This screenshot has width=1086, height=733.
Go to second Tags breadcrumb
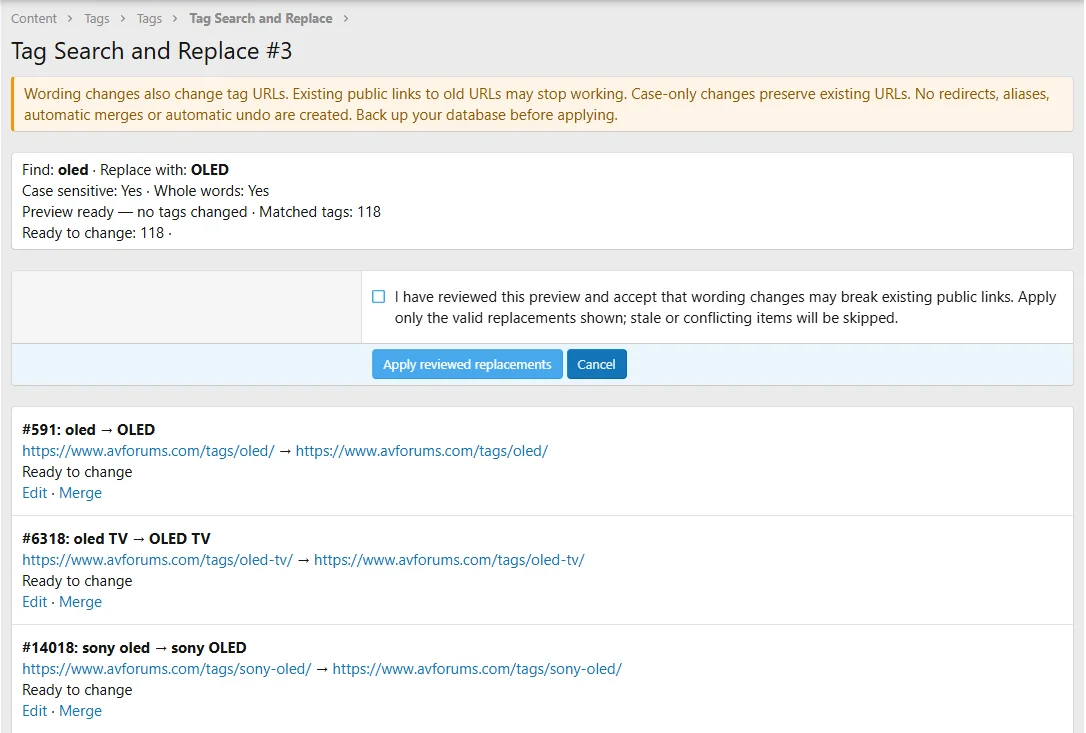149,19
